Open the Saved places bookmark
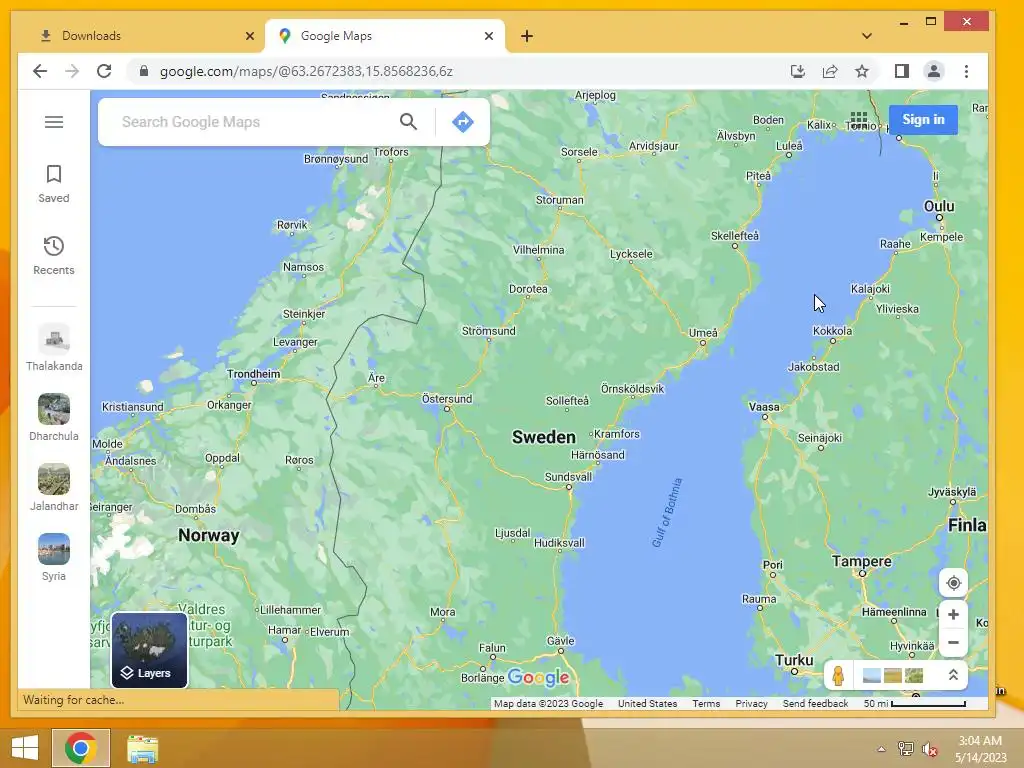The image size is (1024, 768). (x=54, y=184)
